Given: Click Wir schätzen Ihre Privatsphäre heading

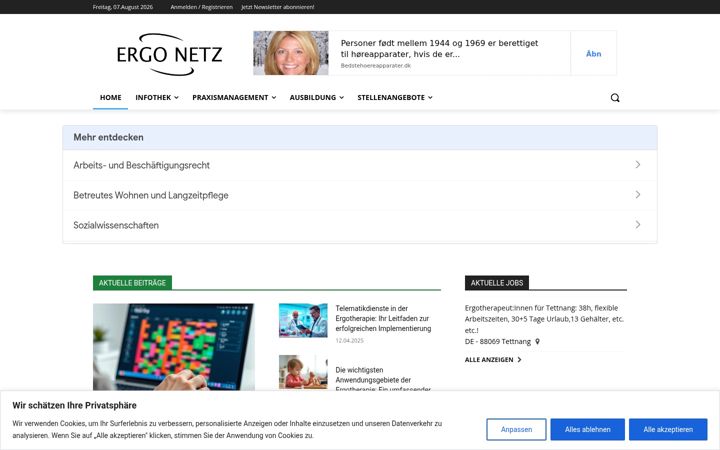Looking at the screenshot, I should click(74, 405).
